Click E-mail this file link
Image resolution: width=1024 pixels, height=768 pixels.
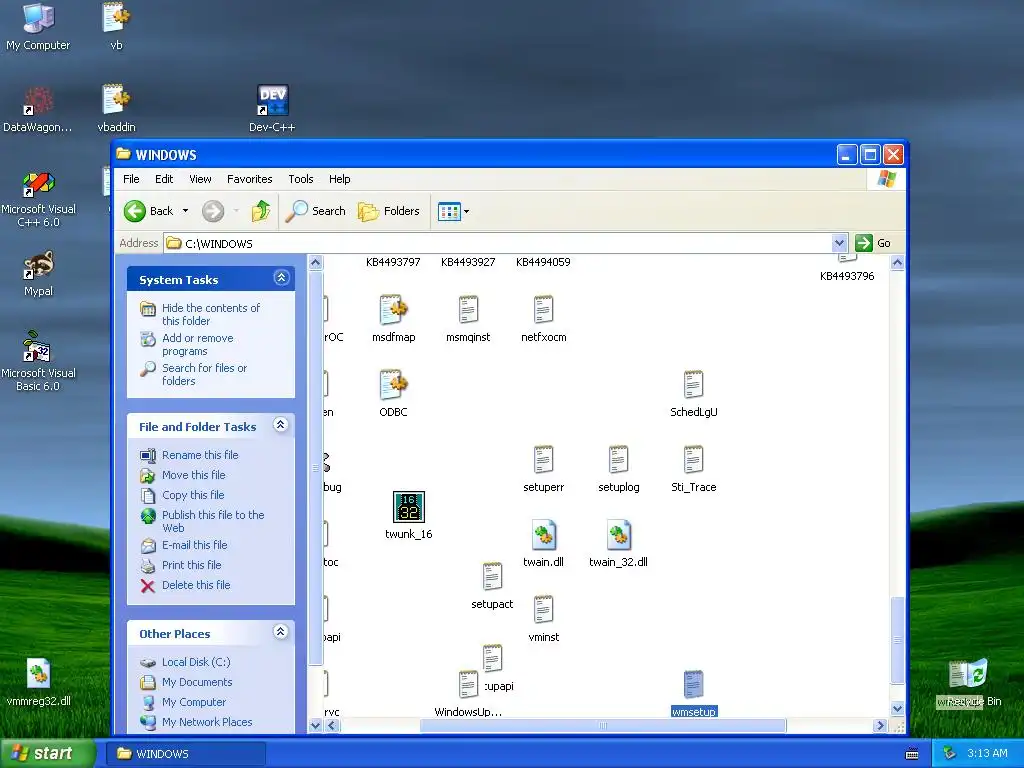pos(195,545)
